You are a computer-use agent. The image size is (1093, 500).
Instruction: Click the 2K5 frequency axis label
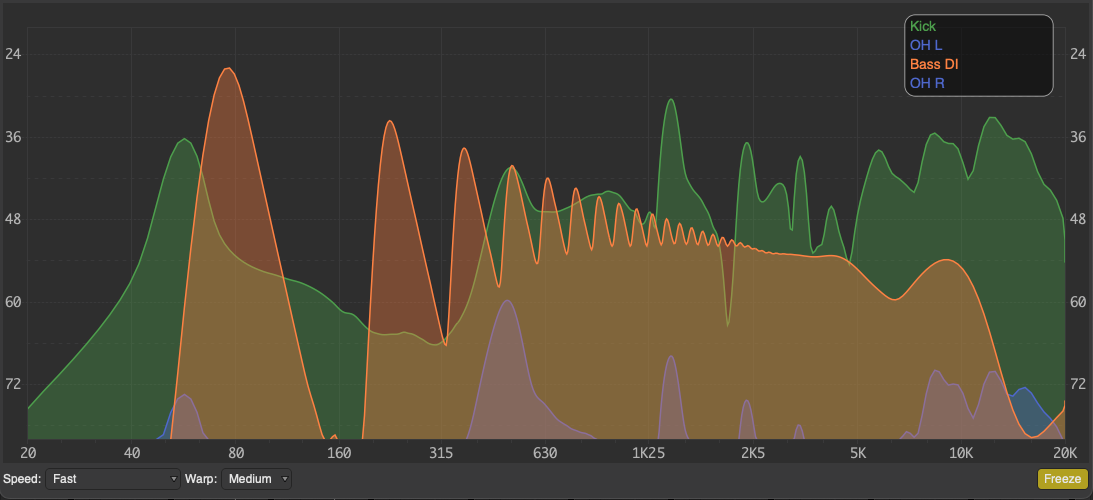pyautogui.click(x=753, y=452)
